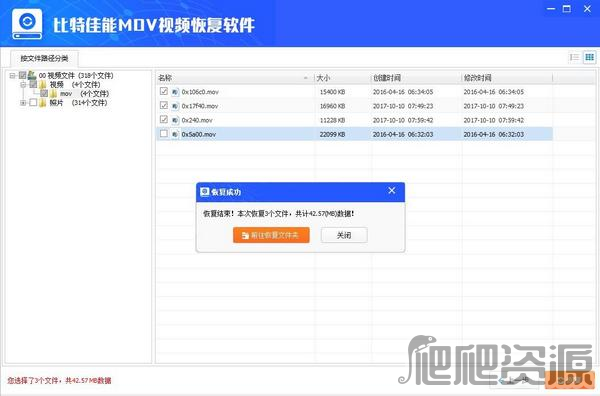
Task: Expand the 照片 folder node
Action: (23, 103)
